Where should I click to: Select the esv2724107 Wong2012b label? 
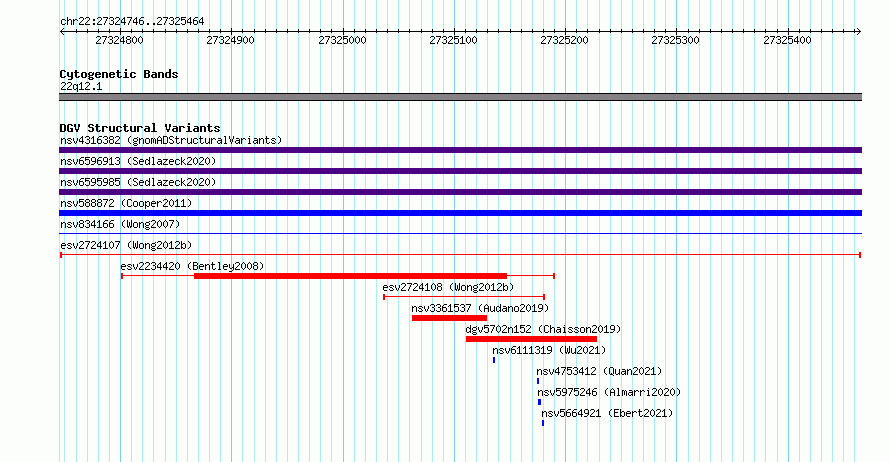coord(126,245)
